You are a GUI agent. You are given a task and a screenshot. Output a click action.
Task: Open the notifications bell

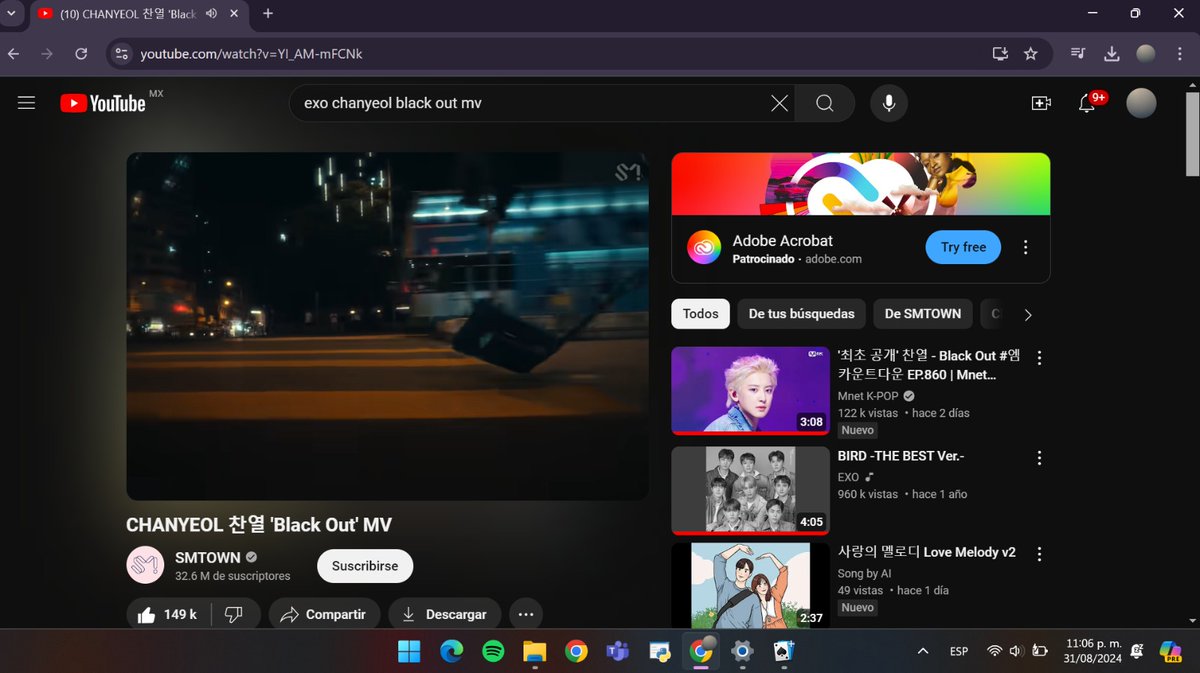[x=1087, y=103]
